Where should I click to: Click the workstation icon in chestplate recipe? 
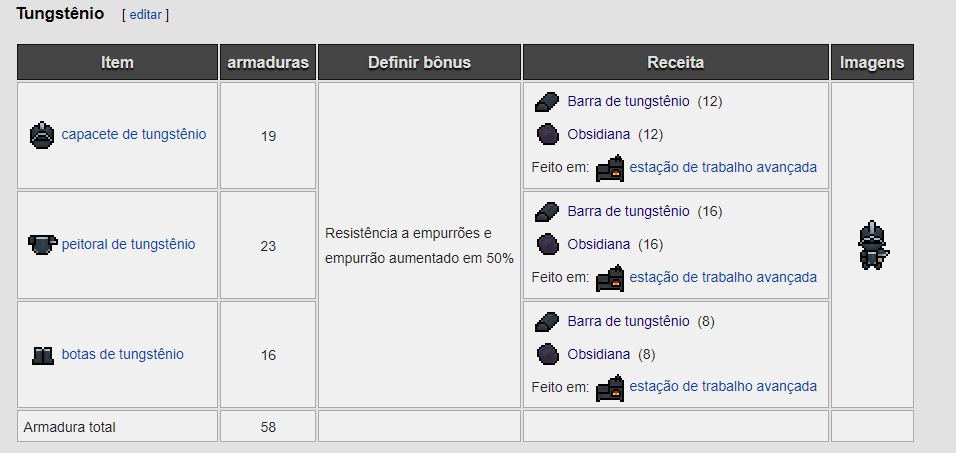(x=609, y=277)
